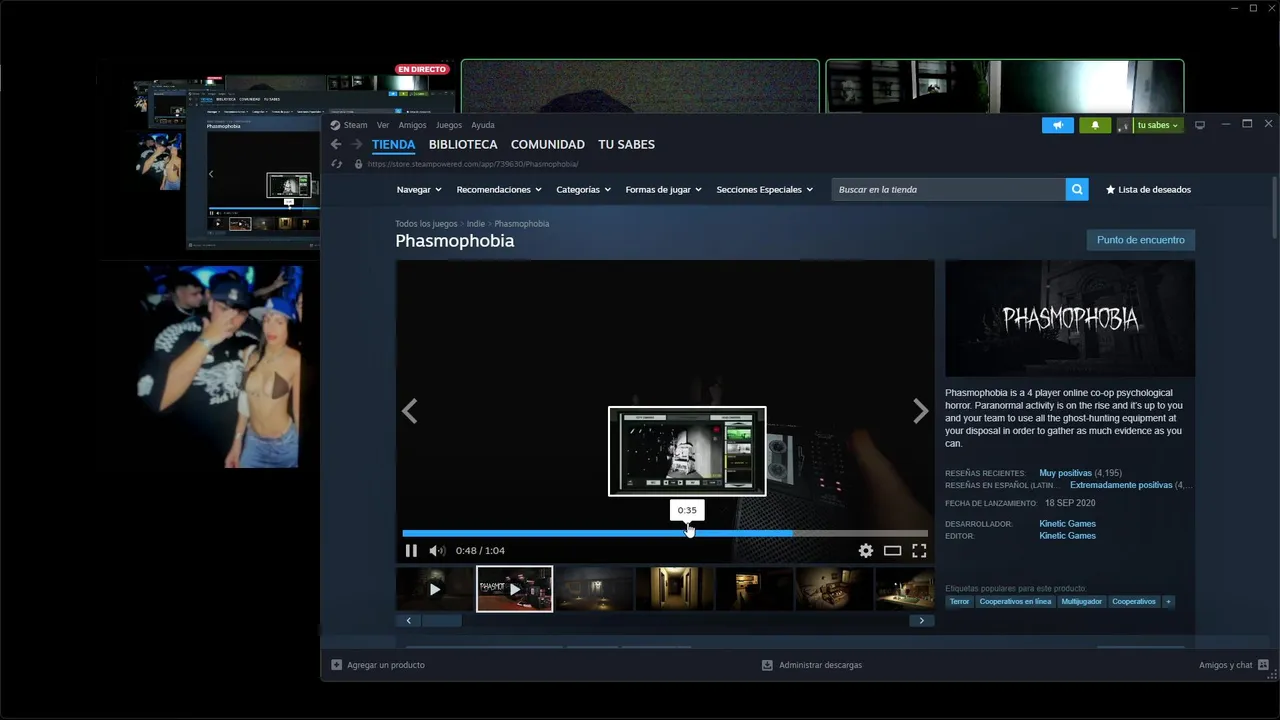Select the highlighted second trailer thumbnail
This screenshot has width=1280, height=720.
coord(514,589)
